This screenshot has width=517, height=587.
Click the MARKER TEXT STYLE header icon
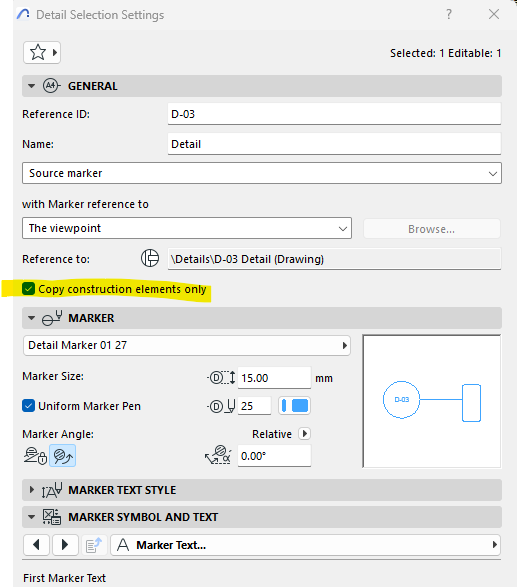(x=52, y=490)
